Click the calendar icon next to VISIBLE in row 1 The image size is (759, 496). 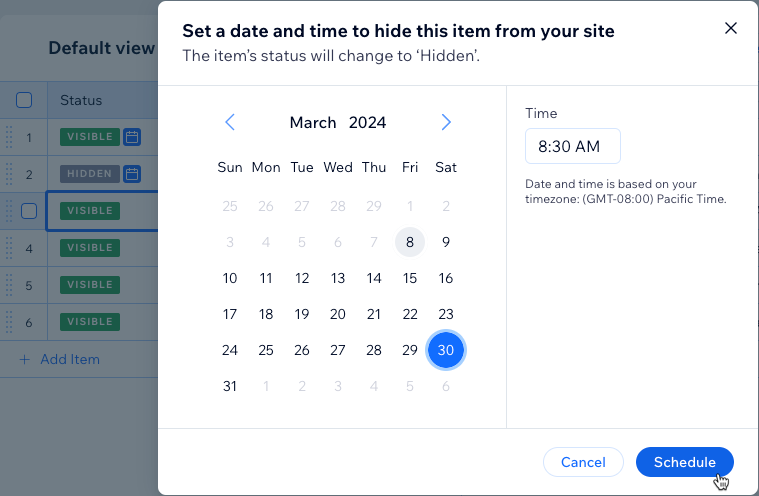pos(132,137)
